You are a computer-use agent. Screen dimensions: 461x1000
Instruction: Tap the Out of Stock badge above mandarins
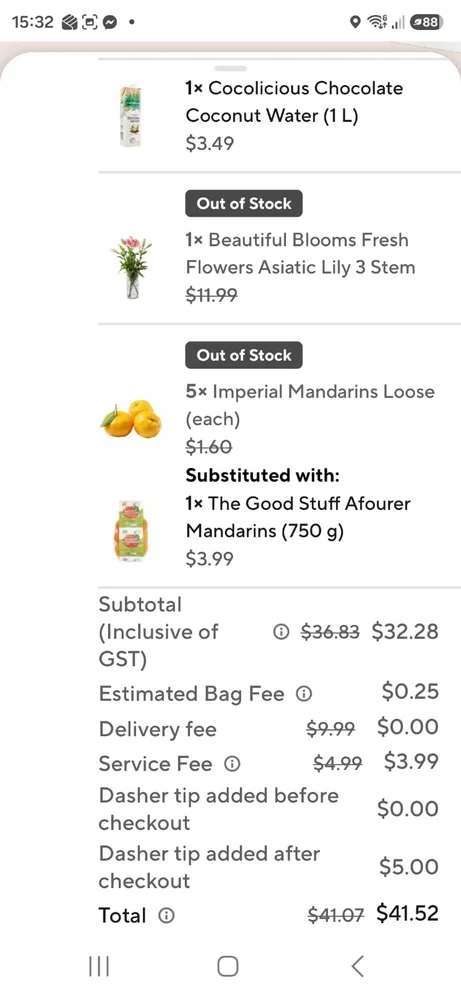244,355
